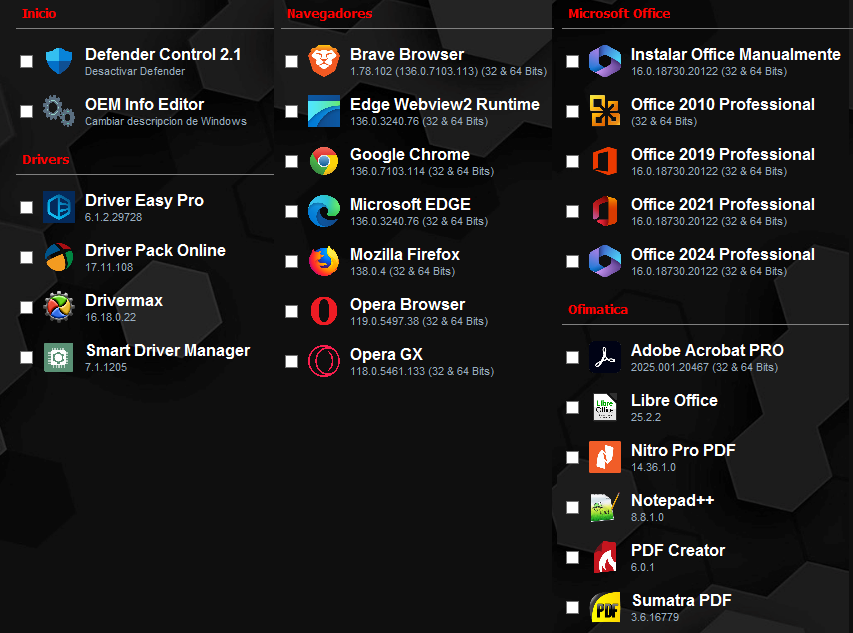Click the 'Ofimatica' section heading
The image size is (853, 633).
(x=598, y=309)
